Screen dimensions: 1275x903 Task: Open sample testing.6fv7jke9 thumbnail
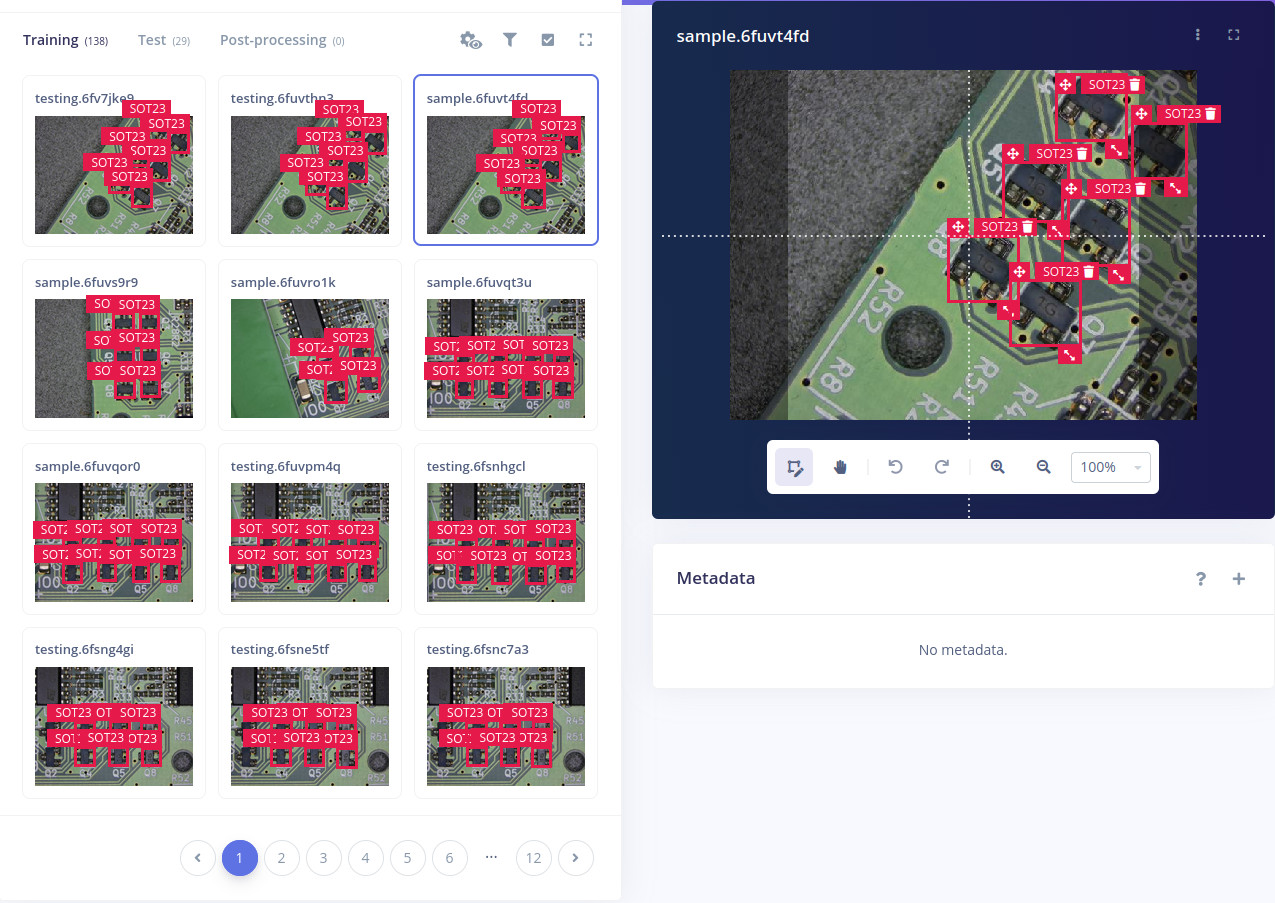[114, 175]
